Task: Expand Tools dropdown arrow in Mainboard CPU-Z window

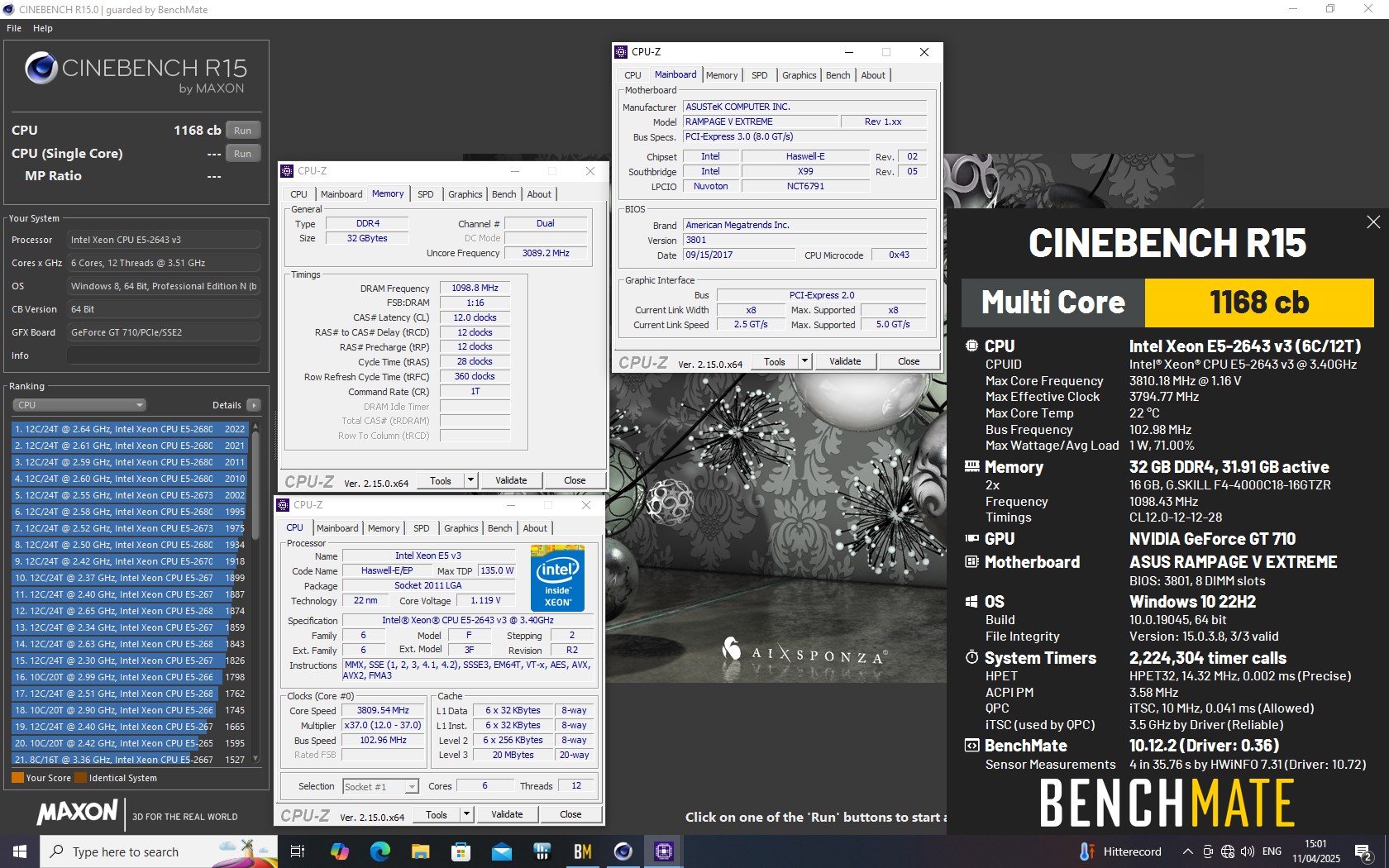Action: 804,361
